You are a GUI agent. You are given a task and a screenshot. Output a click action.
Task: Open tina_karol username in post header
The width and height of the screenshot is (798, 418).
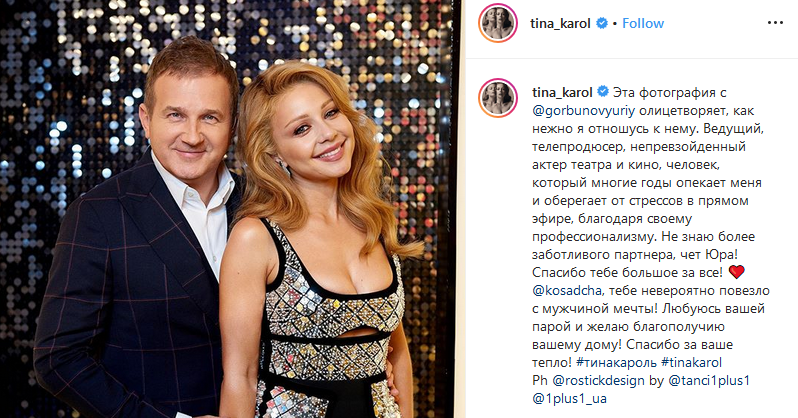click(560, 23)
